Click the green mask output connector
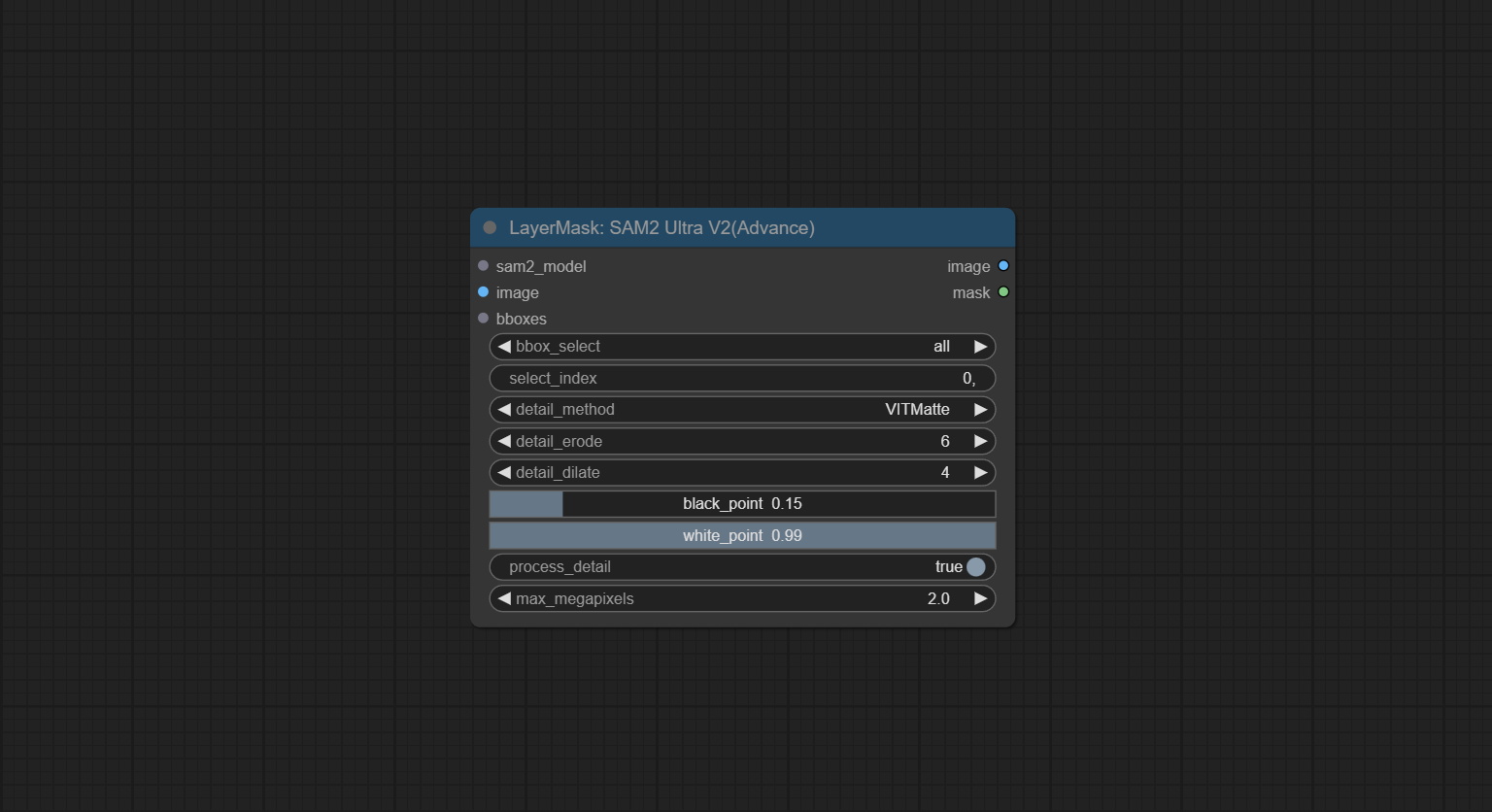Image resolution: width=1492 pixels, height=812 pixels. pyautogui.click(x=1003, y=292)
